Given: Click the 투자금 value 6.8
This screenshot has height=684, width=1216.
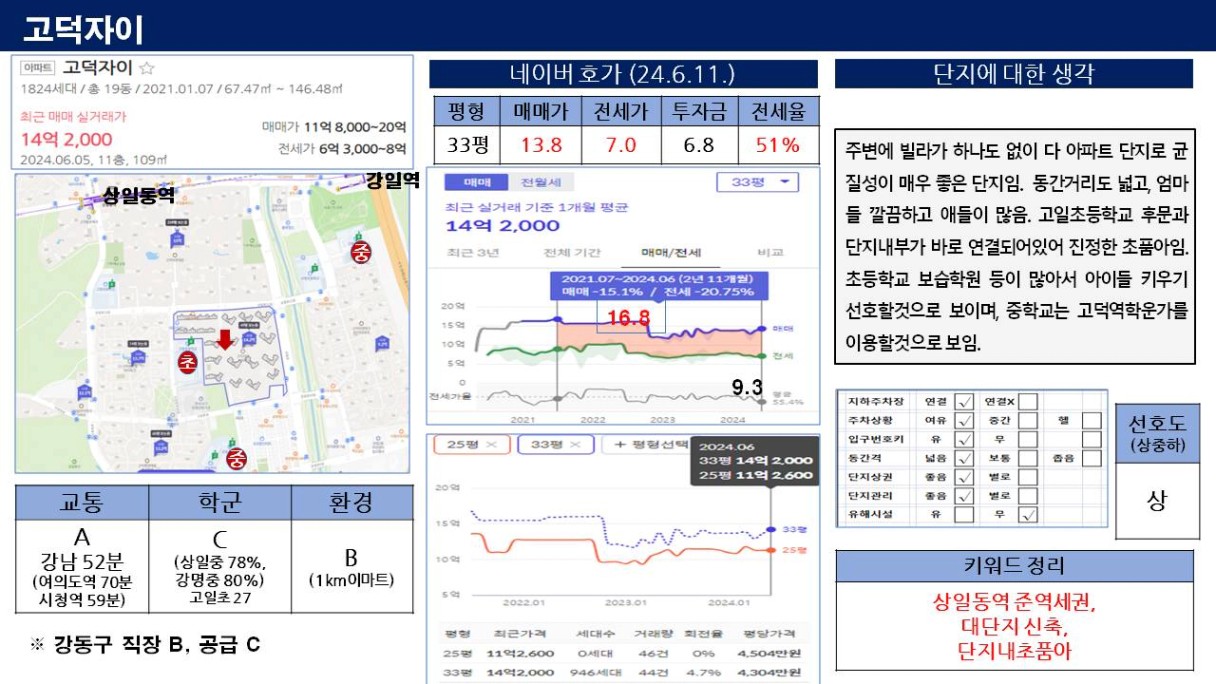Looking at the screenshot, I should point(698,145).
